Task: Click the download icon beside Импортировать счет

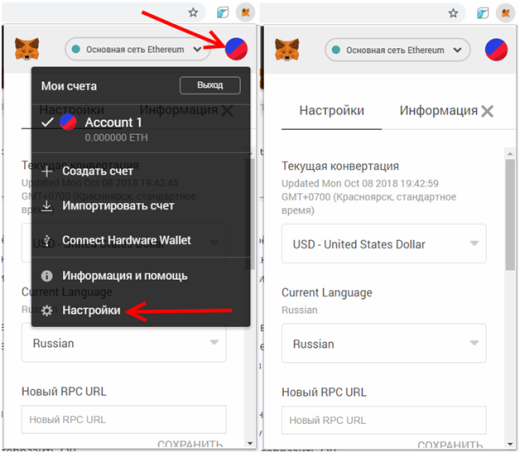Action: (47, 206)
